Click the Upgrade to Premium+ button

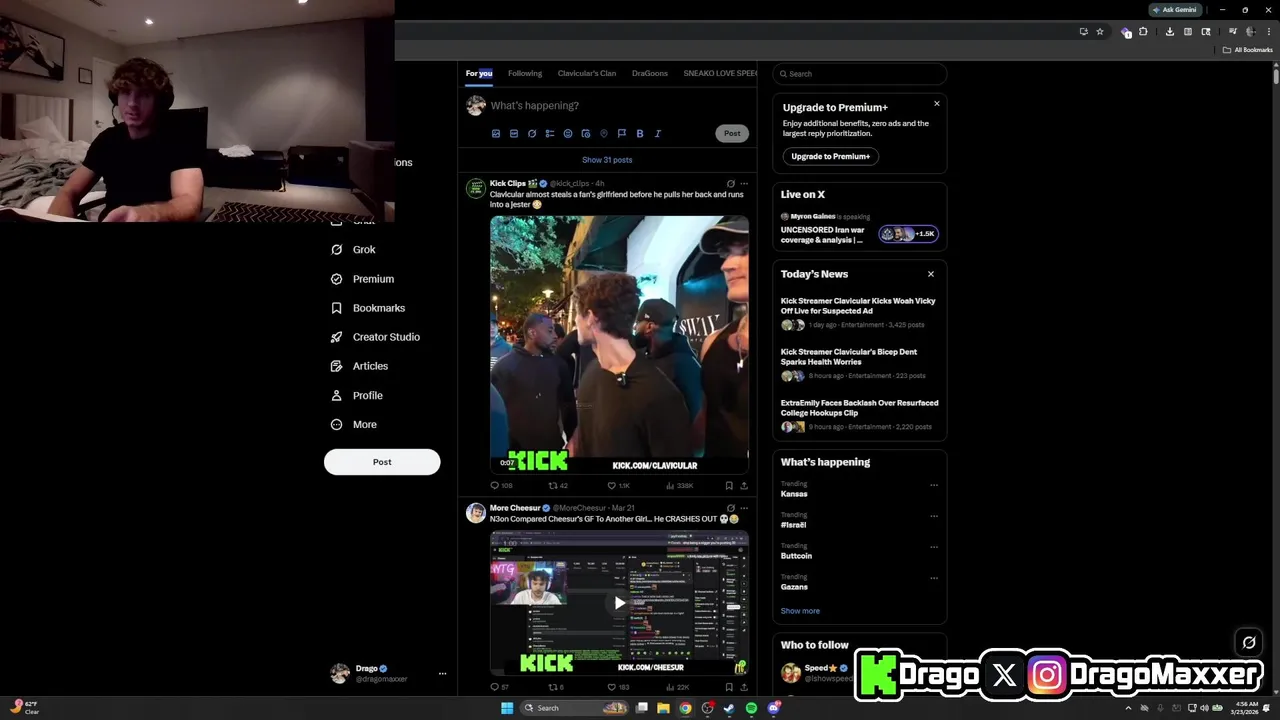[831, 156]
